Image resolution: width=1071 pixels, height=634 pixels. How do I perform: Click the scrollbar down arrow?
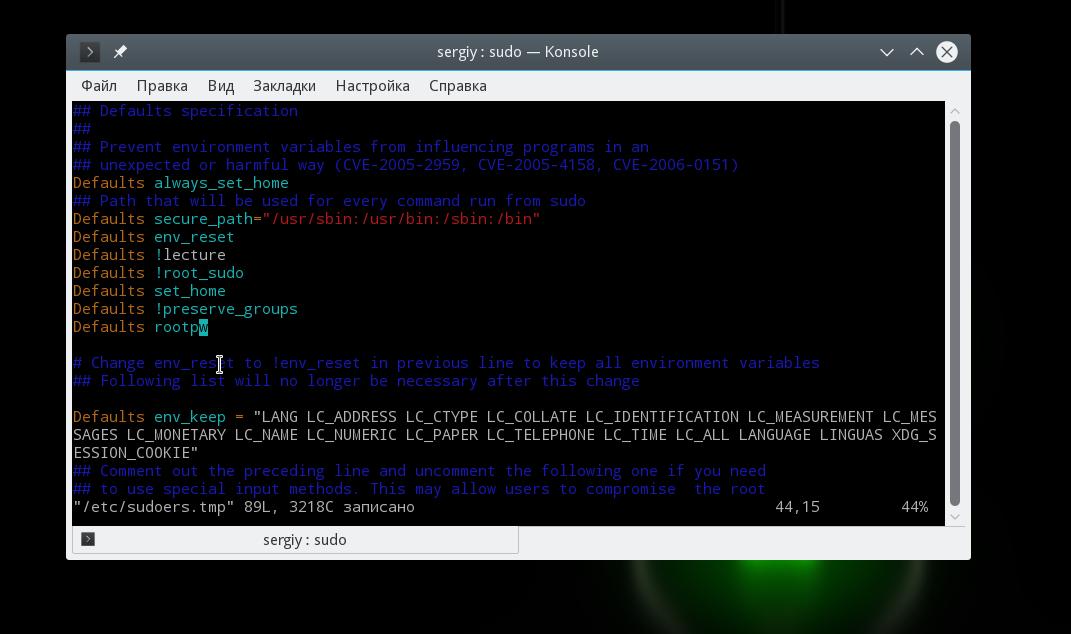tap(955, 516)
